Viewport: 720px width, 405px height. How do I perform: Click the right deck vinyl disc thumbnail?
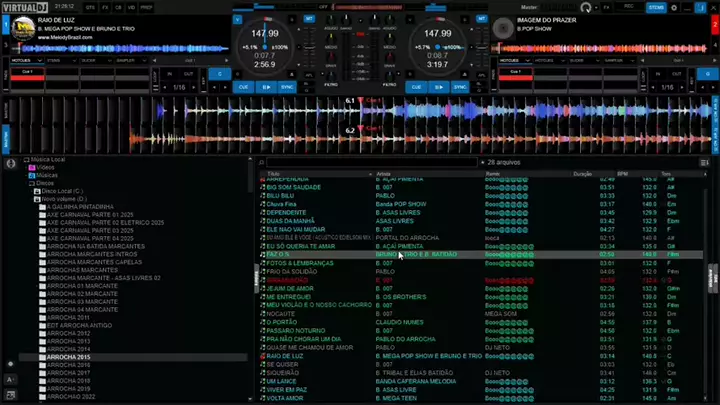[503, 28]
